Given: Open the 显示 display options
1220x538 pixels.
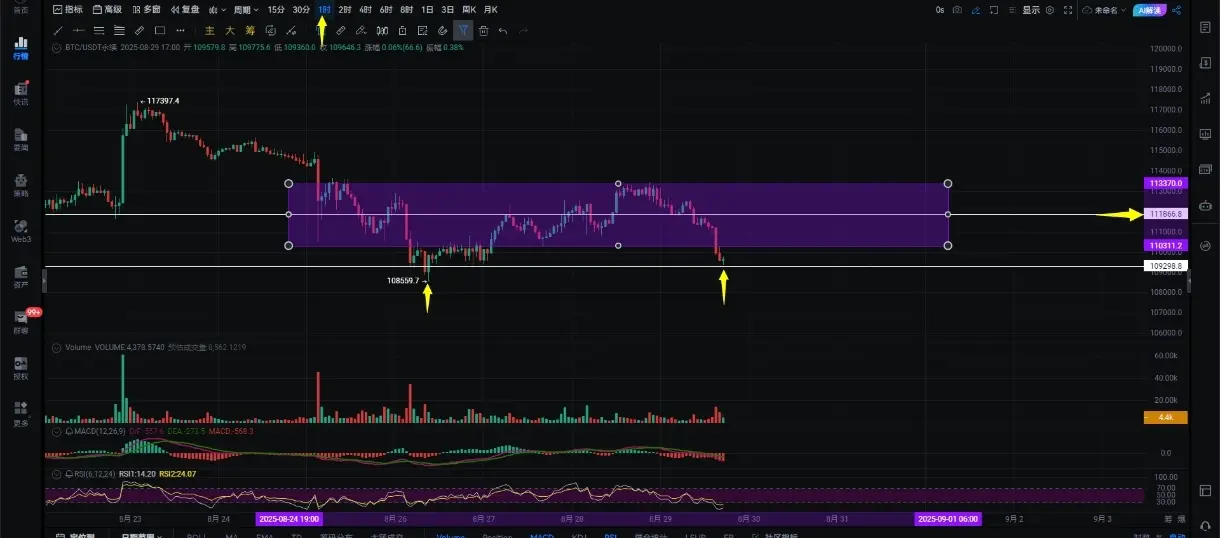Looking at the screenshot, I should pos(1031,10).
